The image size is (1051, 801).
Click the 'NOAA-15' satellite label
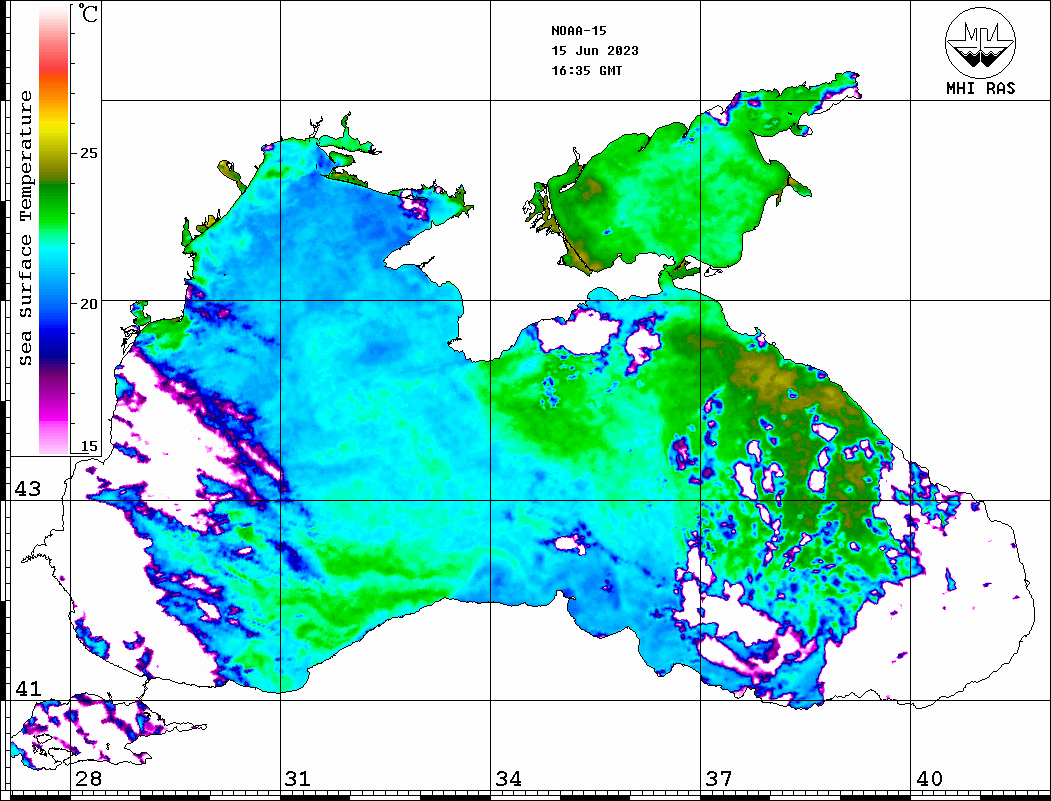[x=579, y=31]
